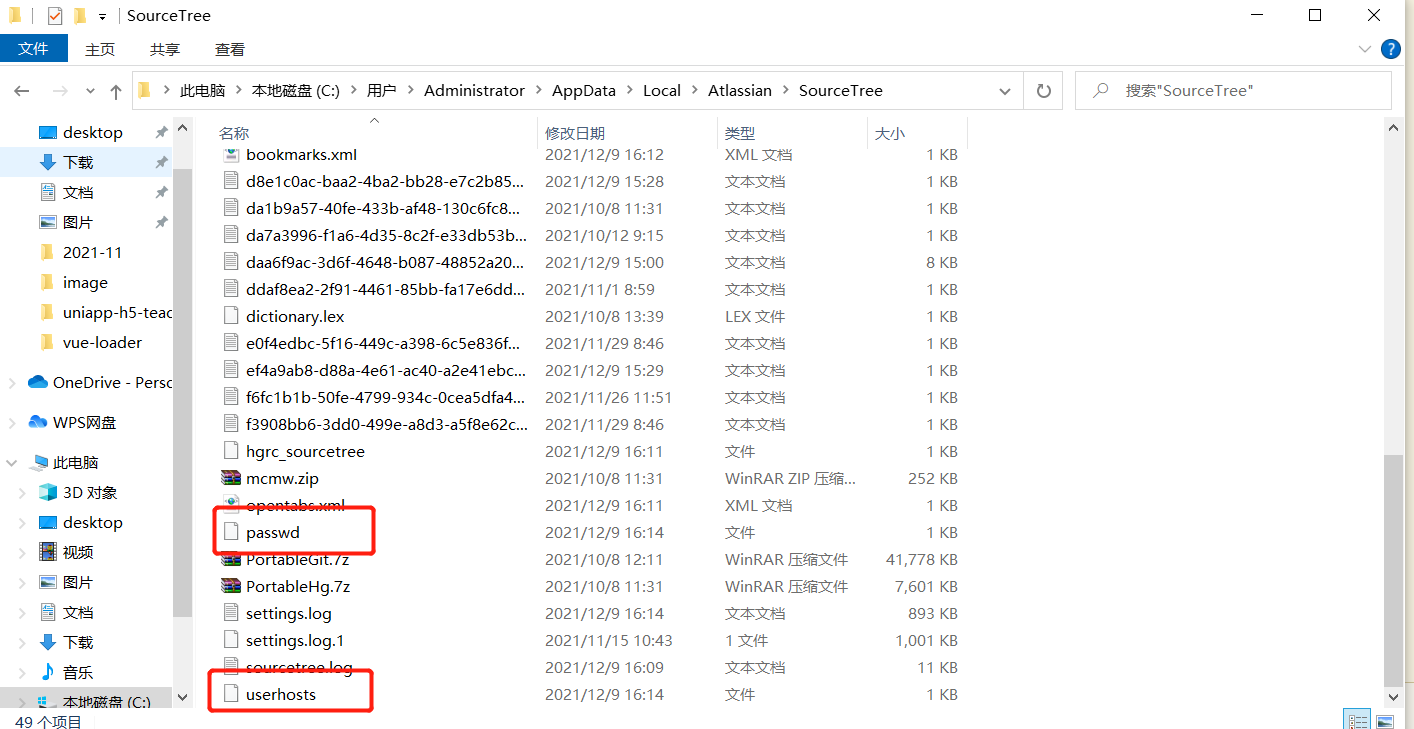Sort files by 修改日期 column header

pyautogui.click(x=575, y=133)
